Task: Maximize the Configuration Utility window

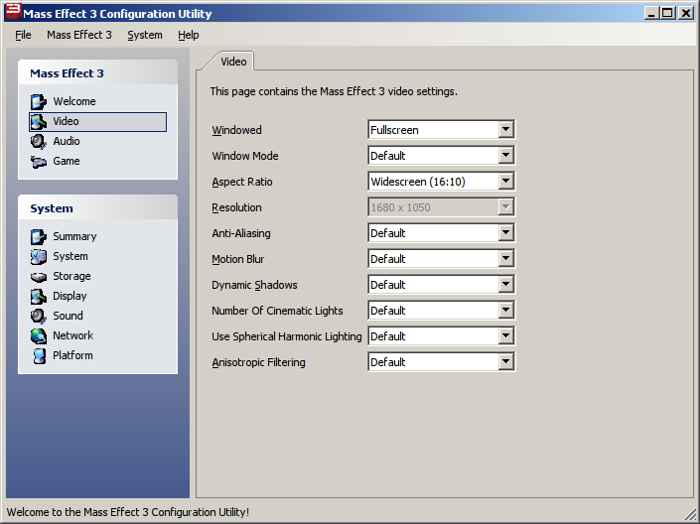Action: coord(667,13)
